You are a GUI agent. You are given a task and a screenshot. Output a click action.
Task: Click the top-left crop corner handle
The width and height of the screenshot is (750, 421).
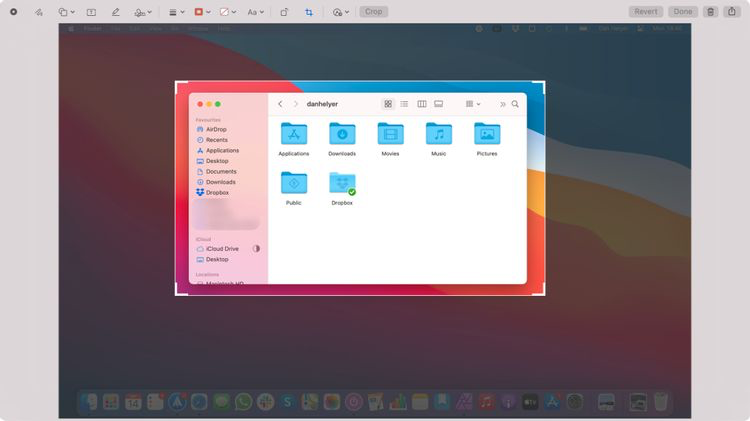coord(177,84)
